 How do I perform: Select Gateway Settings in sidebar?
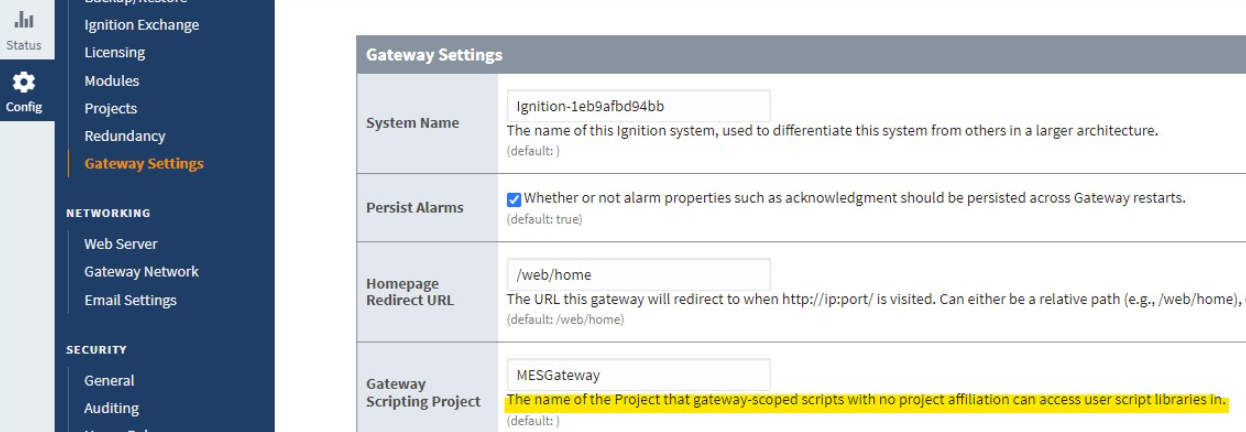coord(143,163)
